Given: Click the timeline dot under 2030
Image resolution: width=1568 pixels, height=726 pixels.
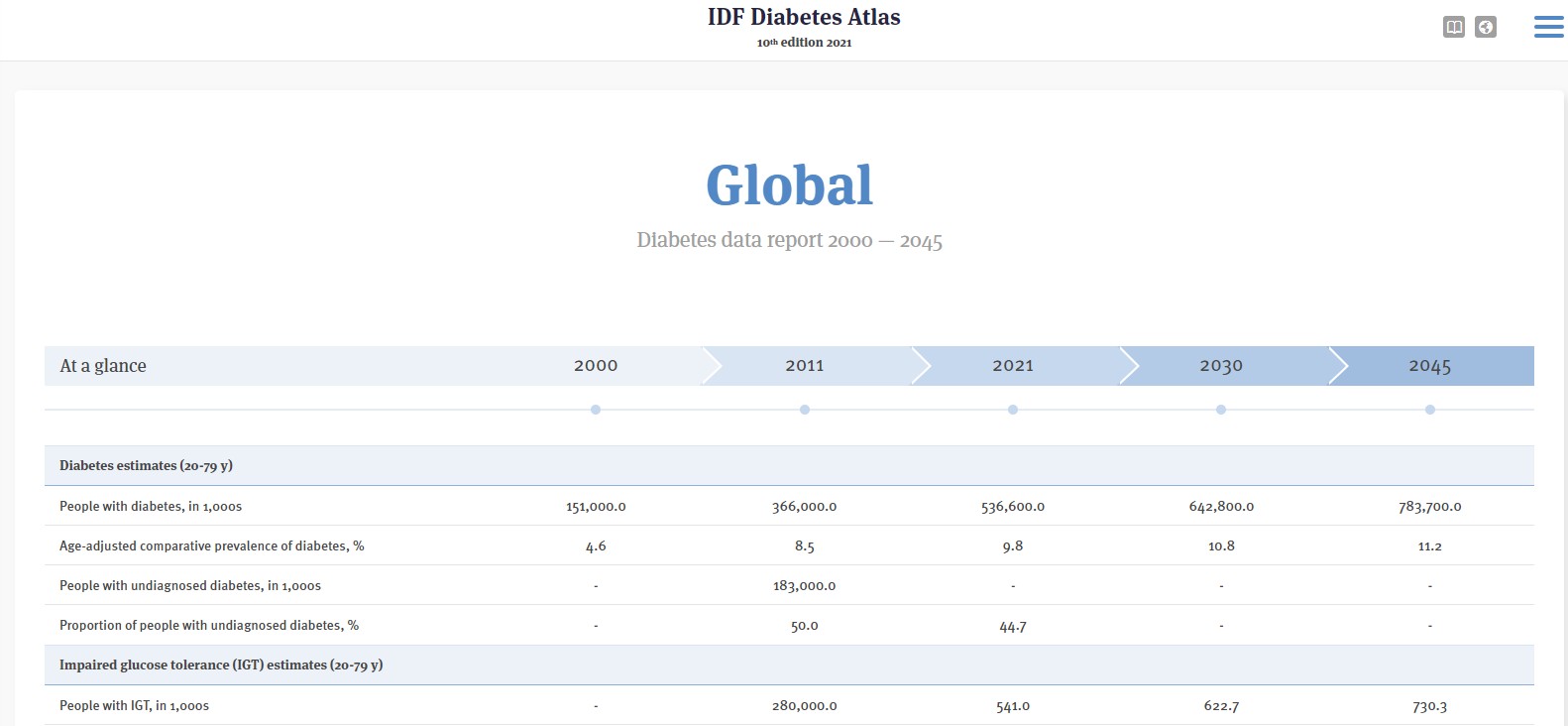Looking at the screenshot, I should pyautogui.click(x=1221, y=410).
